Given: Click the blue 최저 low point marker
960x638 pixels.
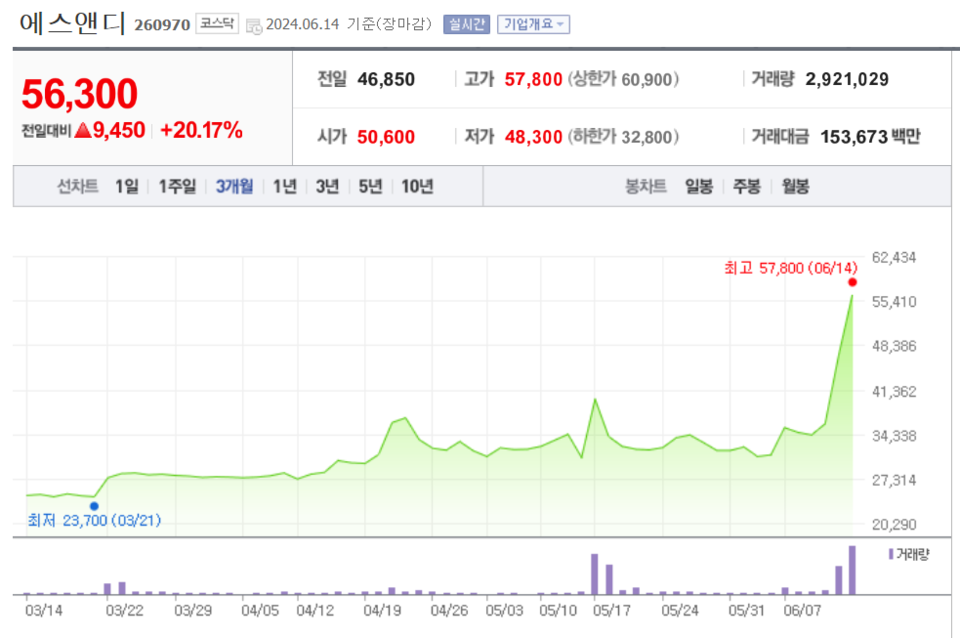Looking at the screenshot, I should click(94, 506).
